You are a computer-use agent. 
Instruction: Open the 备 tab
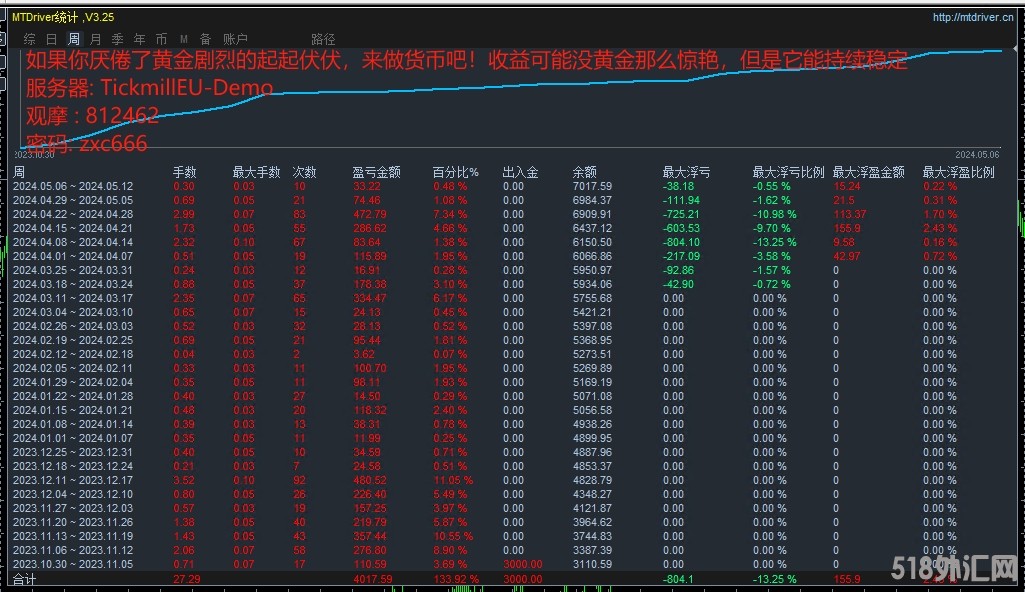pyautogui.click(x=205, y=39)
